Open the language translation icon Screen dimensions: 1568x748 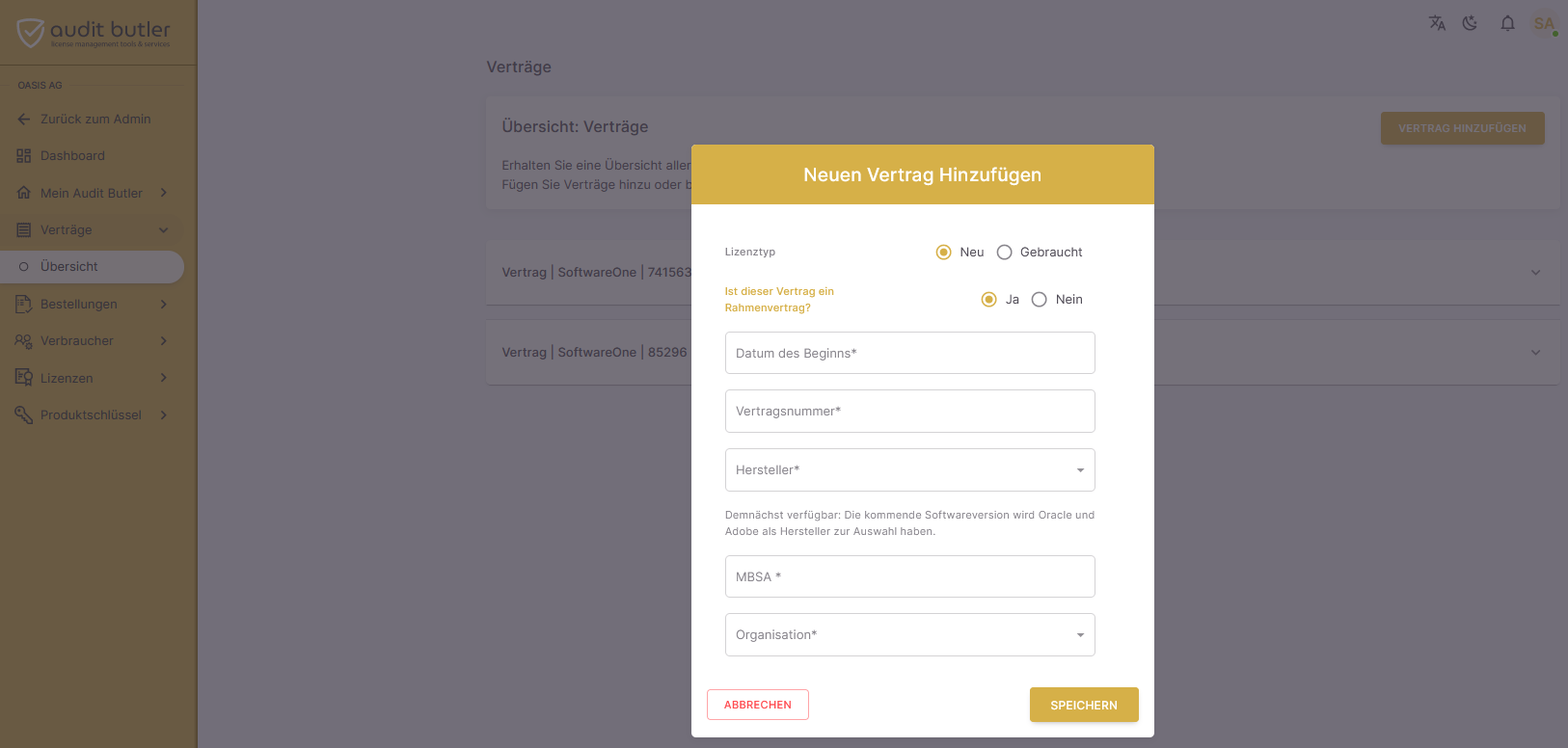point(1437,23)
